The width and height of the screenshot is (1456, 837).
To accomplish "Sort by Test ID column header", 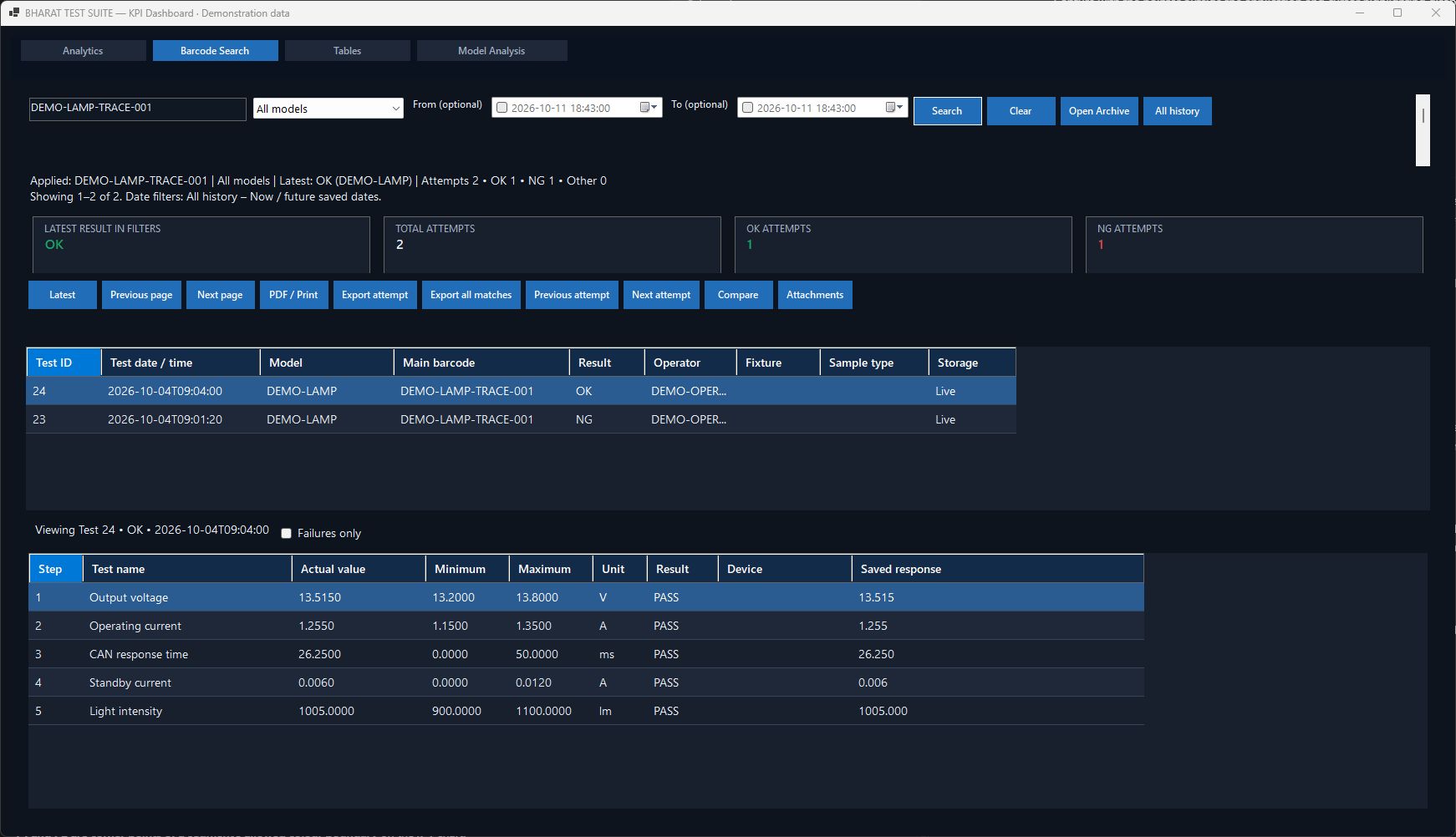I will click(64, 363).
